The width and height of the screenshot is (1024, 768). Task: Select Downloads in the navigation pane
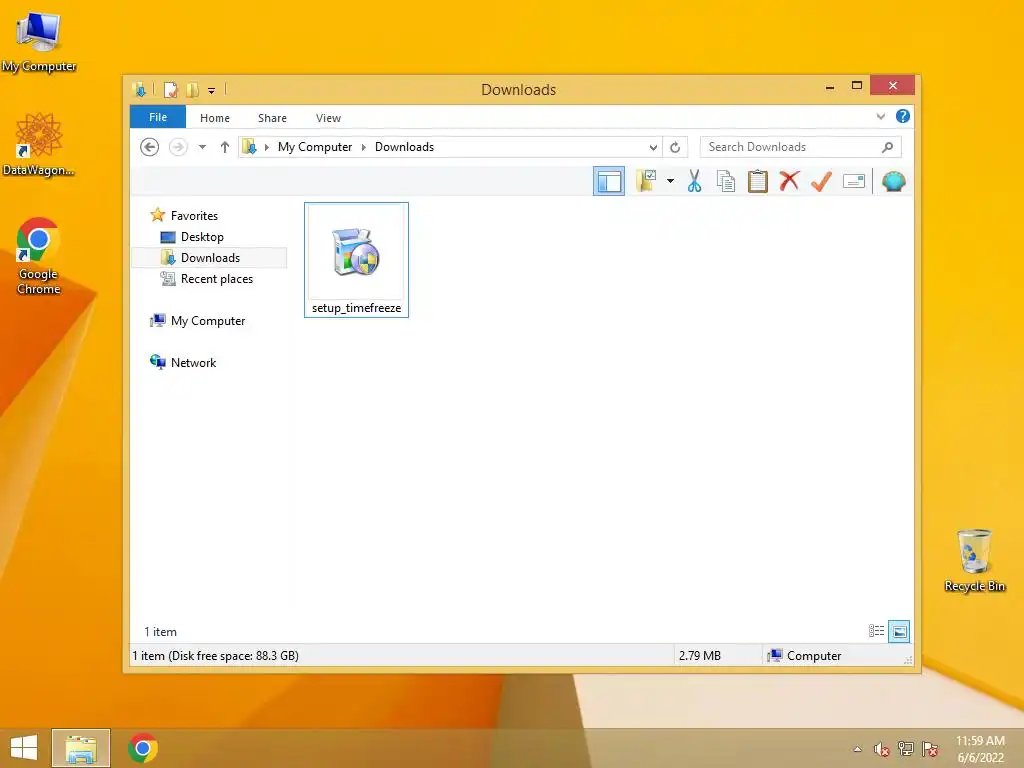point(210,257)
